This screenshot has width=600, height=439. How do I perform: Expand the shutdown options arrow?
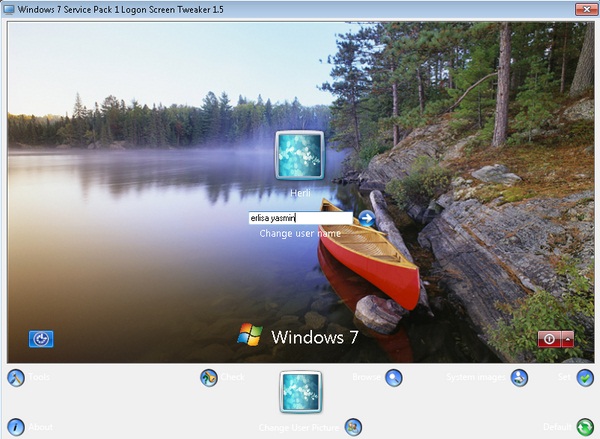(x=567, y=339)
